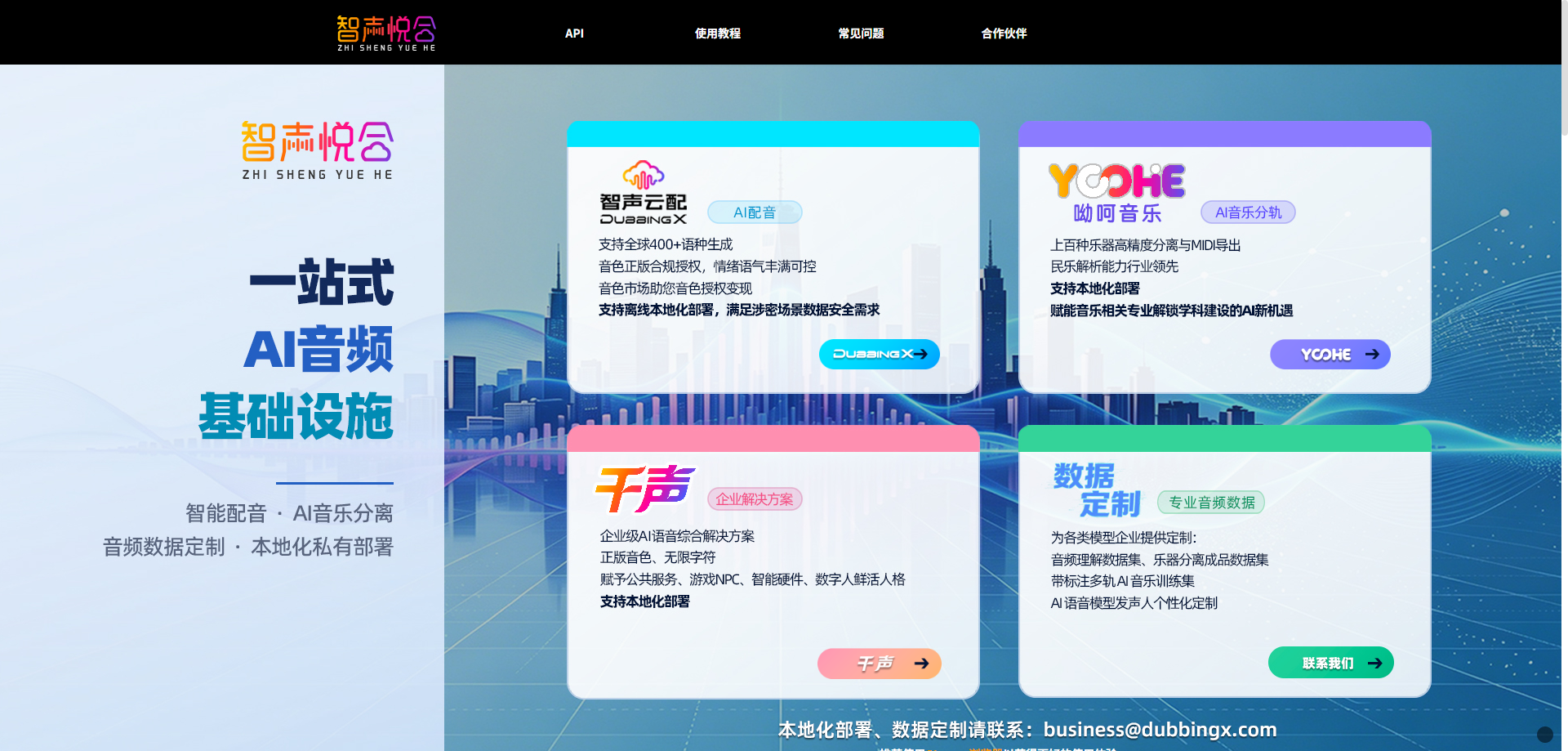Viewport: 1568px width, 751px height.
Task: Click text 正版音色、无限字符
Action: [657, 557]
